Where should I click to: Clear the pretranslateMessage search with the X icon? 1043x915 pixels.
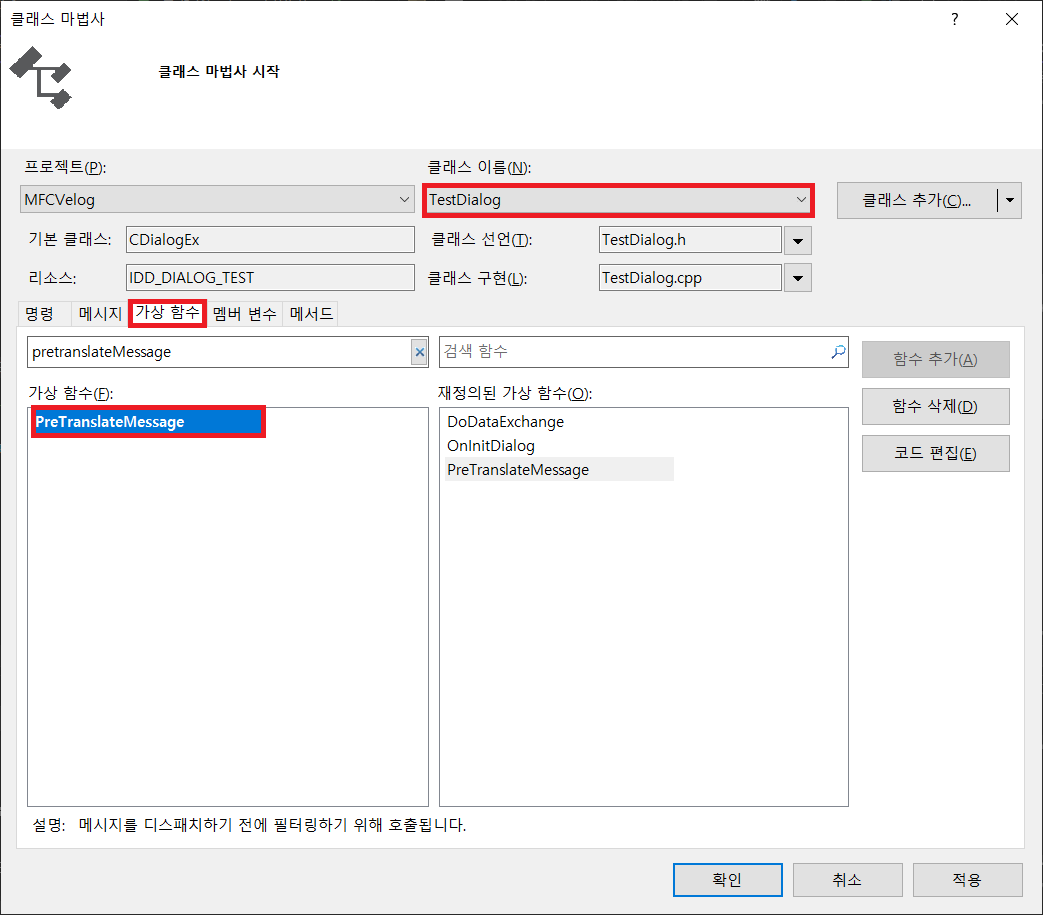point(418,352)
